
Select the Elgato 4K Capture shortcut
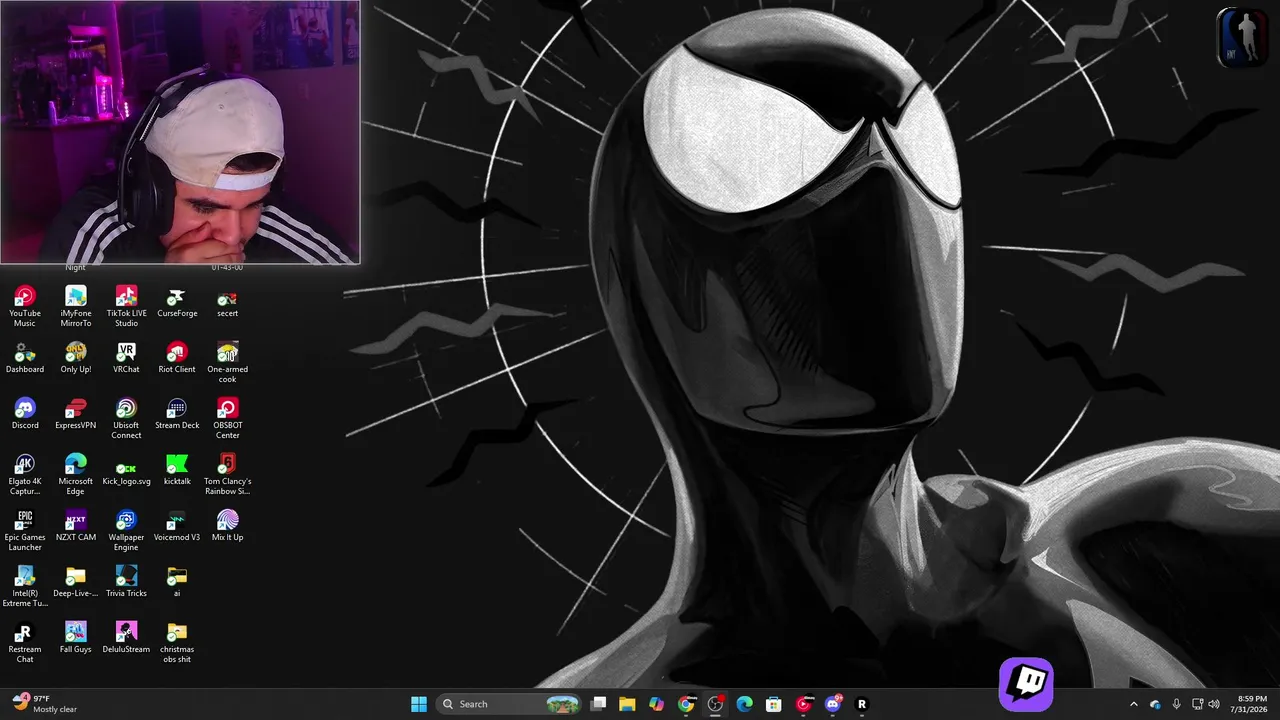[x=25, y=474]
